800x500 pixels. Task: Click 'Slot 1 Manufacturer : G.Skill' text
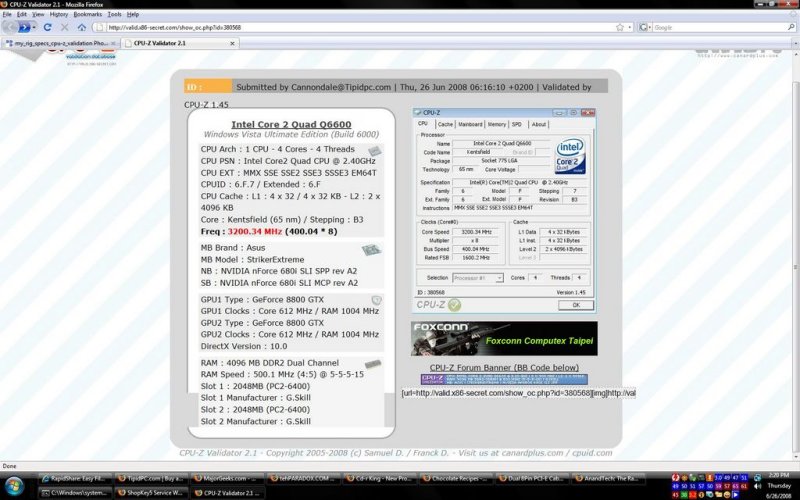pyautogui.click(x=256, y=397)
